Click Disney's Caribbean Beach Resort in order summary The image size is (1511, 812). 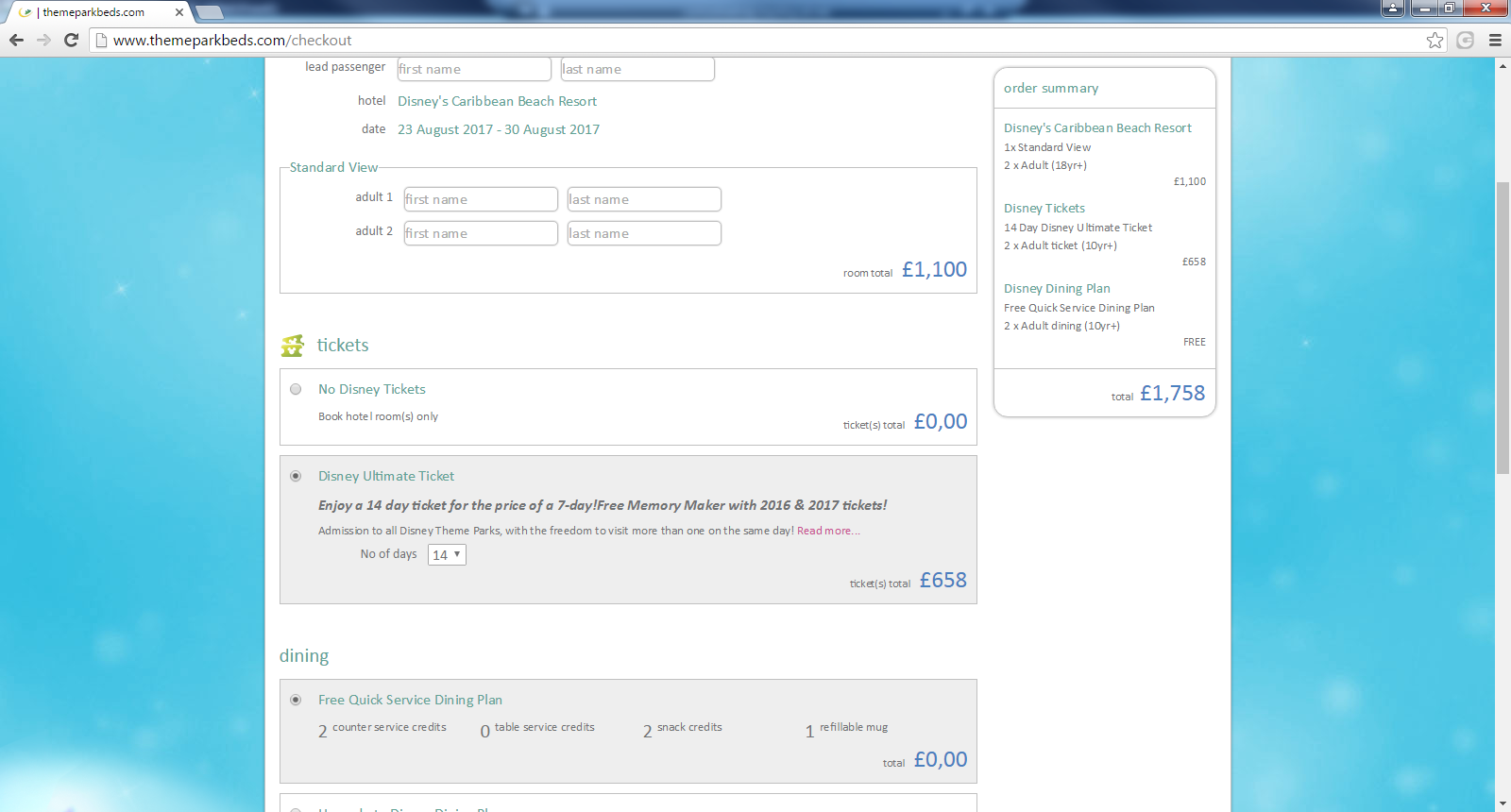[x=1097, y=127]
